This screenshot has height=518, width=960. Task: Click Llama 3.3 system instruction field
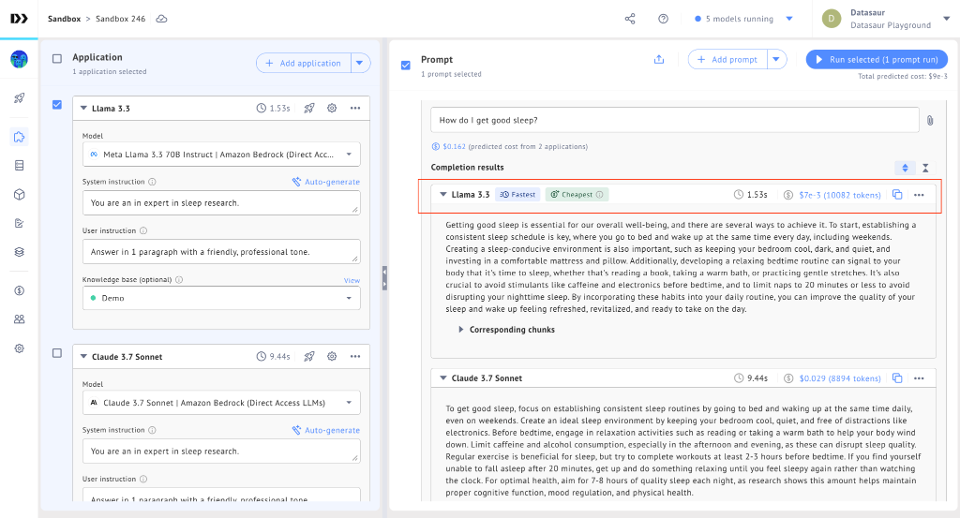click(221, 203)
